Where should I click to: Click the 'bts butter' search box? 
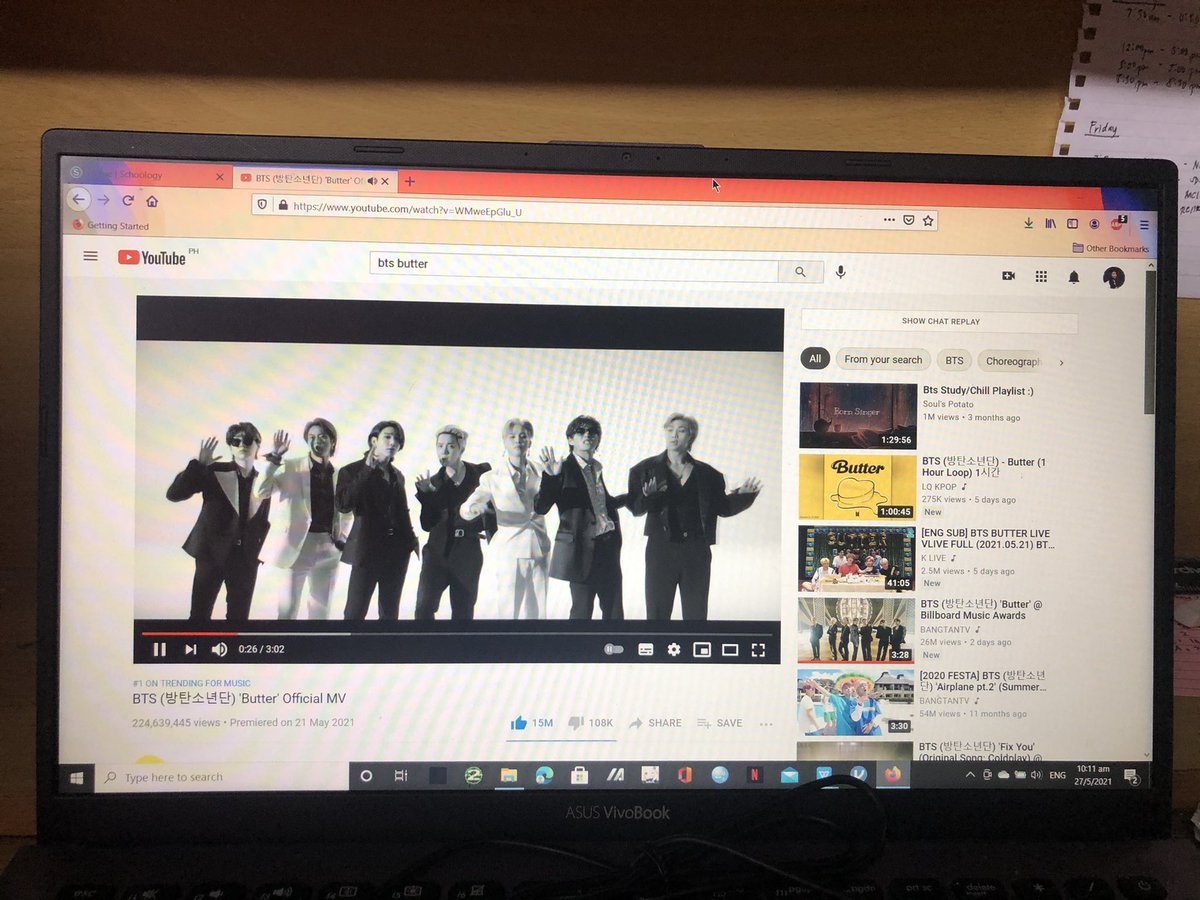tap(574, 264)
